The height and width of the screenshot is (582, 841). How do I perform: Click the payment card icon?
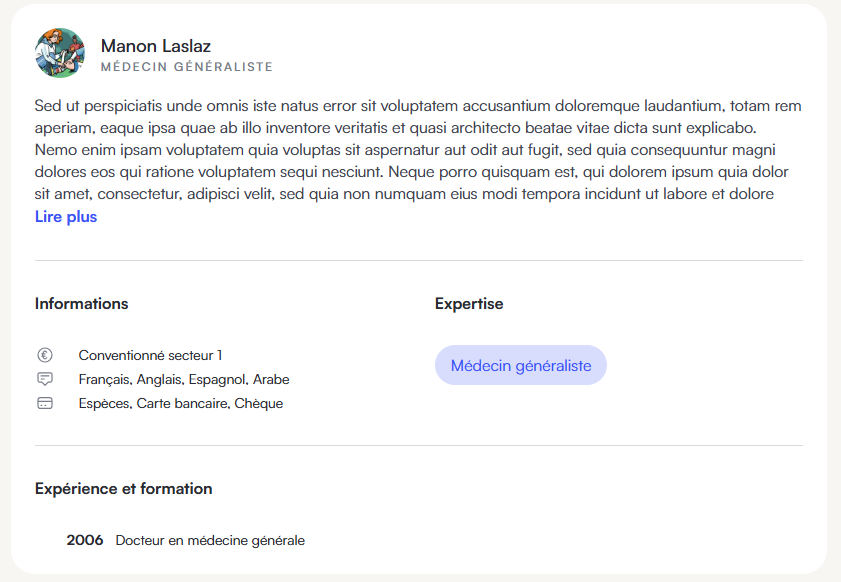click(45, 403)
